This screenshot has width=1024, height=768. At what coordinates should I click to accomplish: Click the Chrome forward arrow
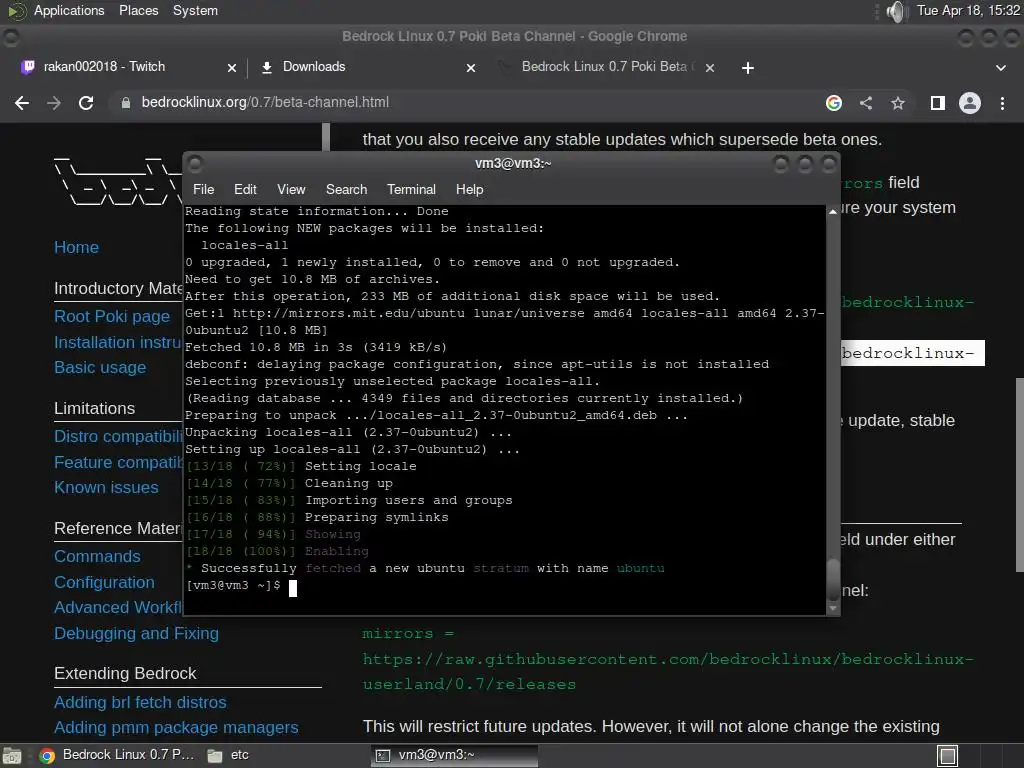54,103
